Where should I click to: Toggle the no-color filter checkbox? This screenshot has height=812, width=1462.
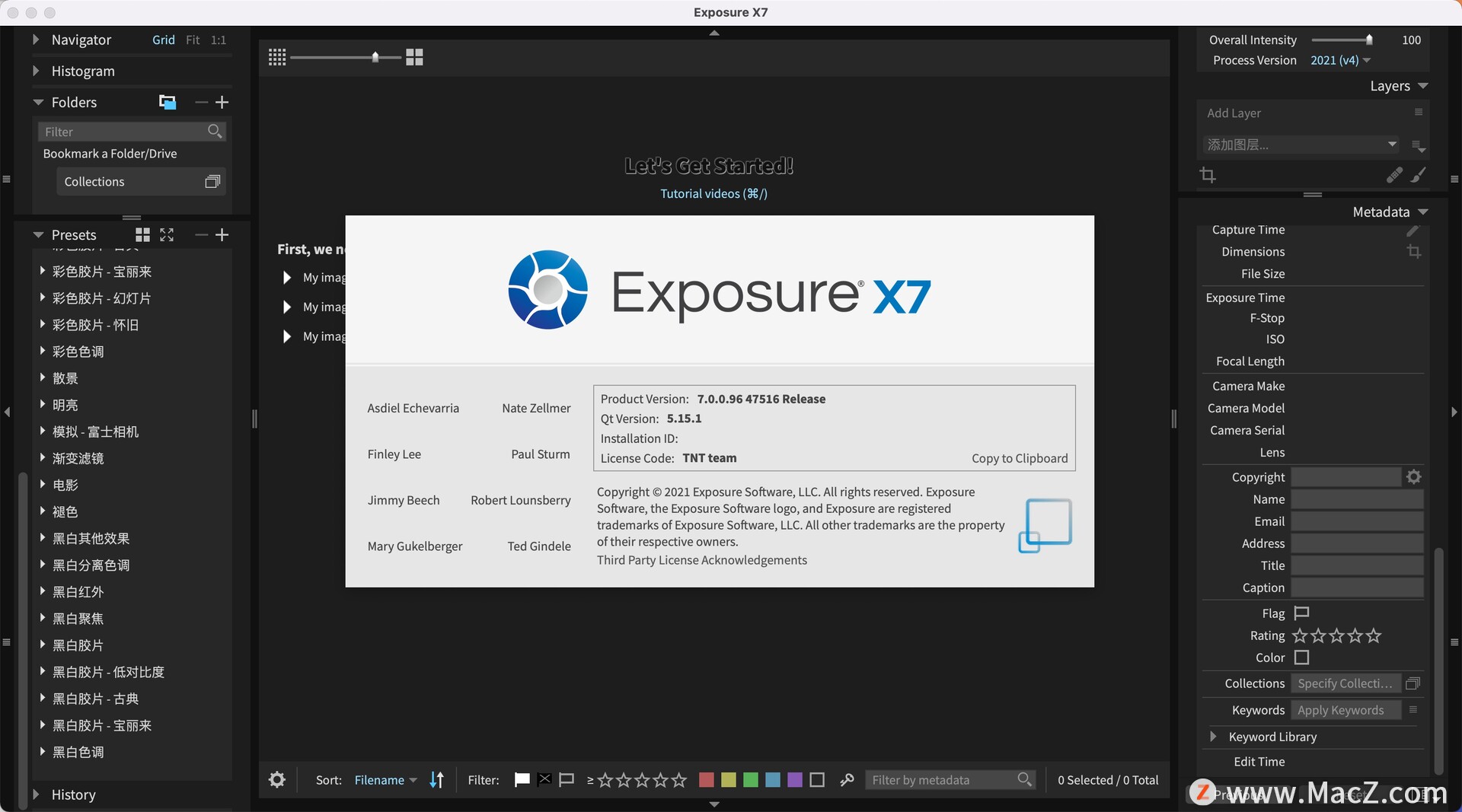pyautogui.click(x=817, y=780)
